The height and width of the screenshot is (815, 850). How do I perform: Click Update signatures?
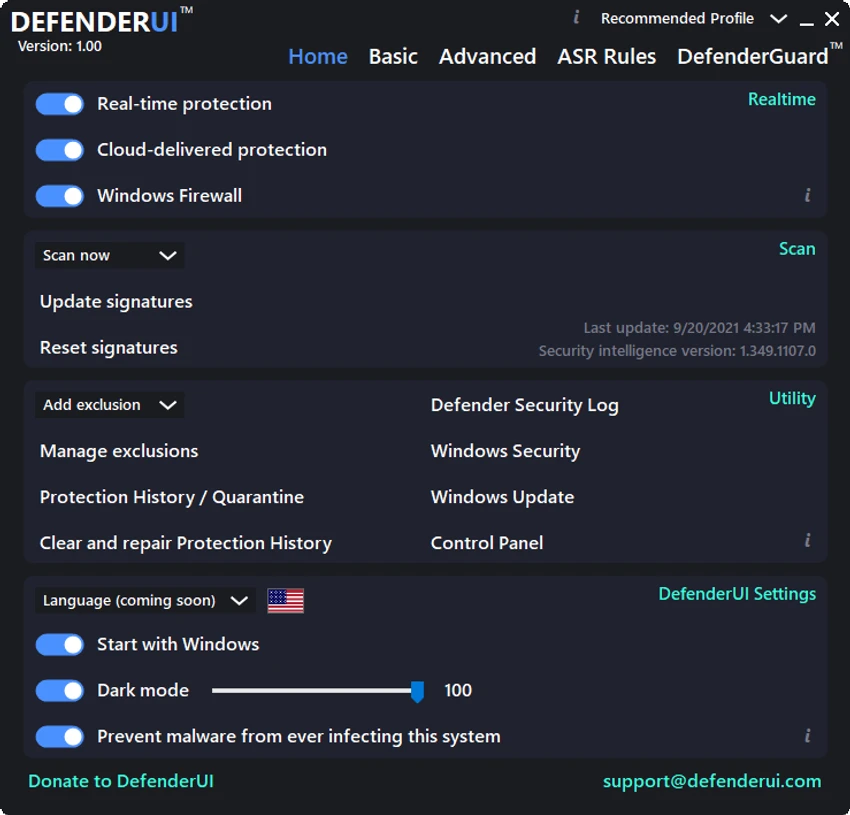tap(116, 301)
